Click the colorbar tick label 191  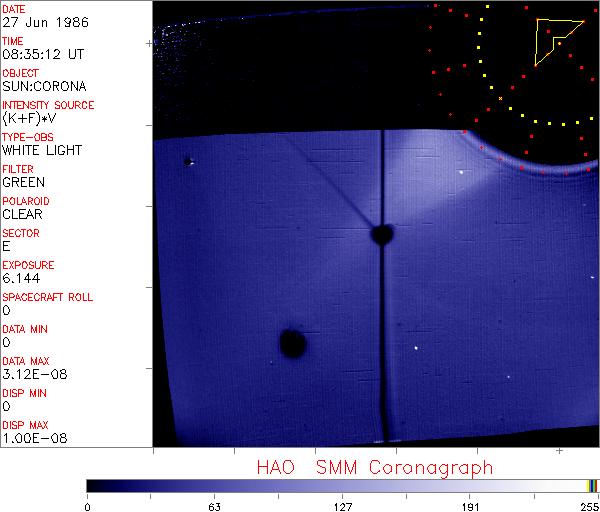[x=470, y=507]
